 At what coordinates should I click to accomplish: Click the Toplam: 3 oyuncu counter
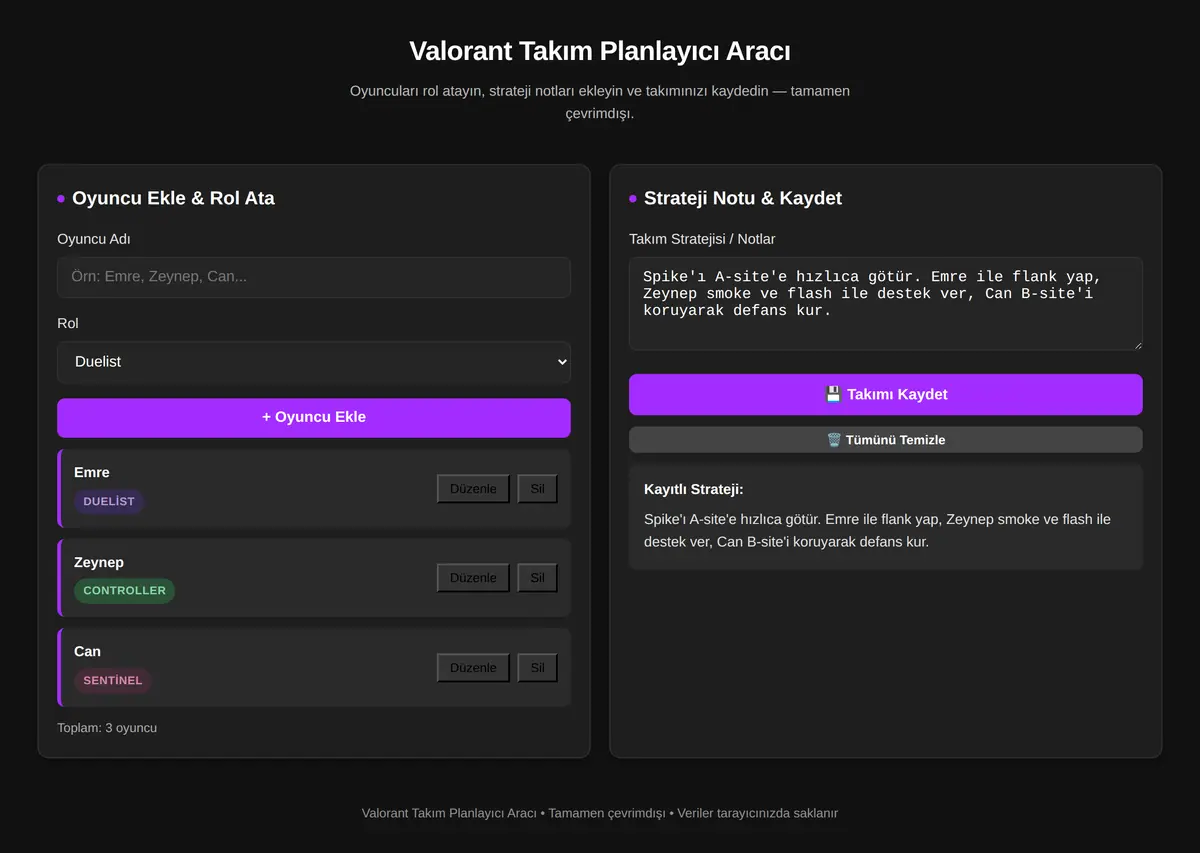(107, 728)
